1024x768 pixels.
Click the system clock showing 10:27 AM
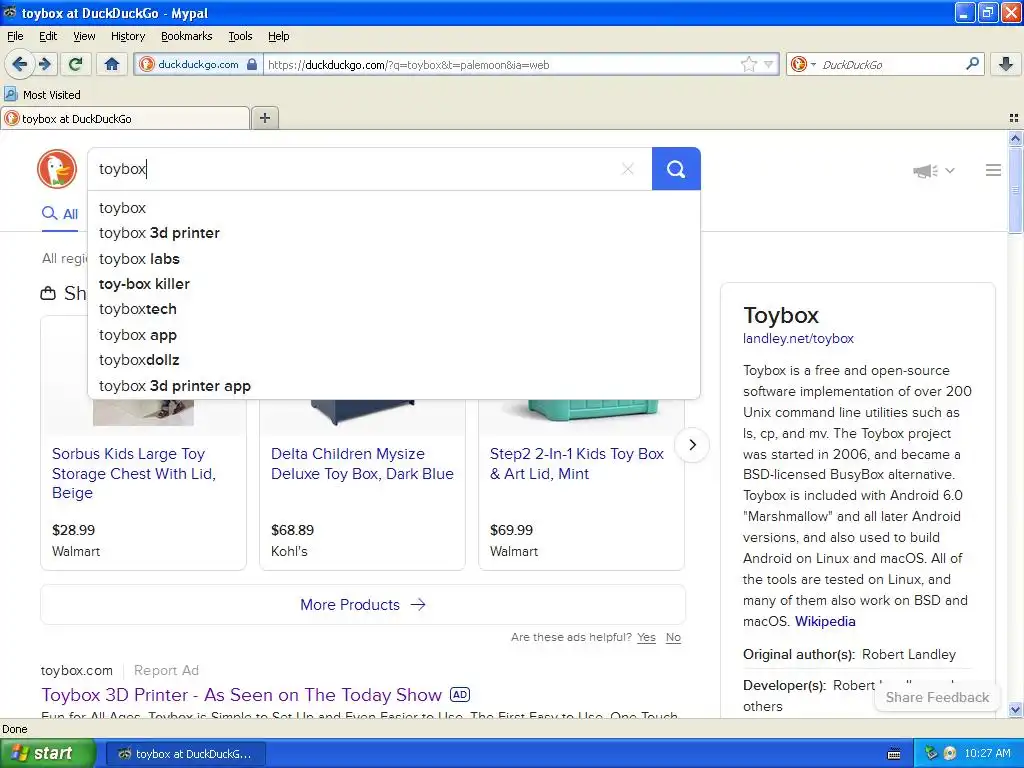click(987, 754)
